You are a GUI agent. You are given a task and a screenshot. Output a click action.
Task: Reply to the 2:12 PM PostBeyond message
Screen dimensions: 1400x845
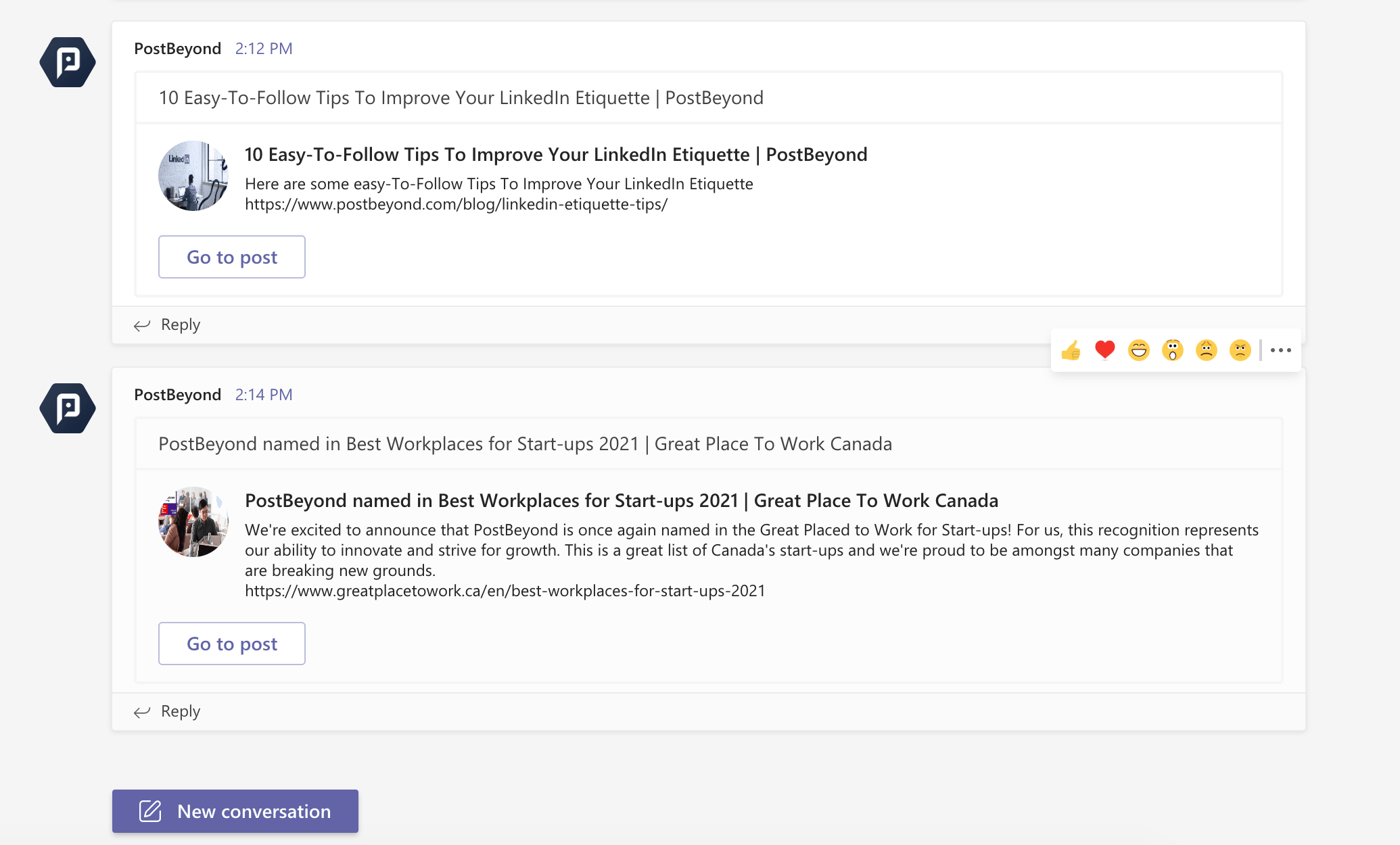click(167, 324)
